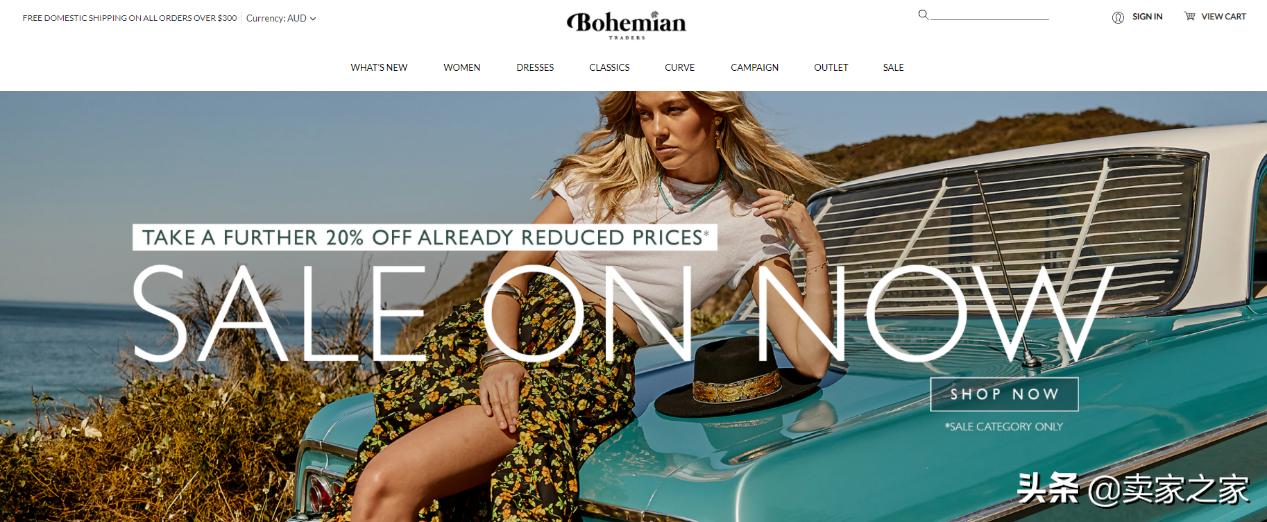The height and width of the screenshot is (522, 1267).
Task: Click the Sign In link
Action: coord(1147,17)
